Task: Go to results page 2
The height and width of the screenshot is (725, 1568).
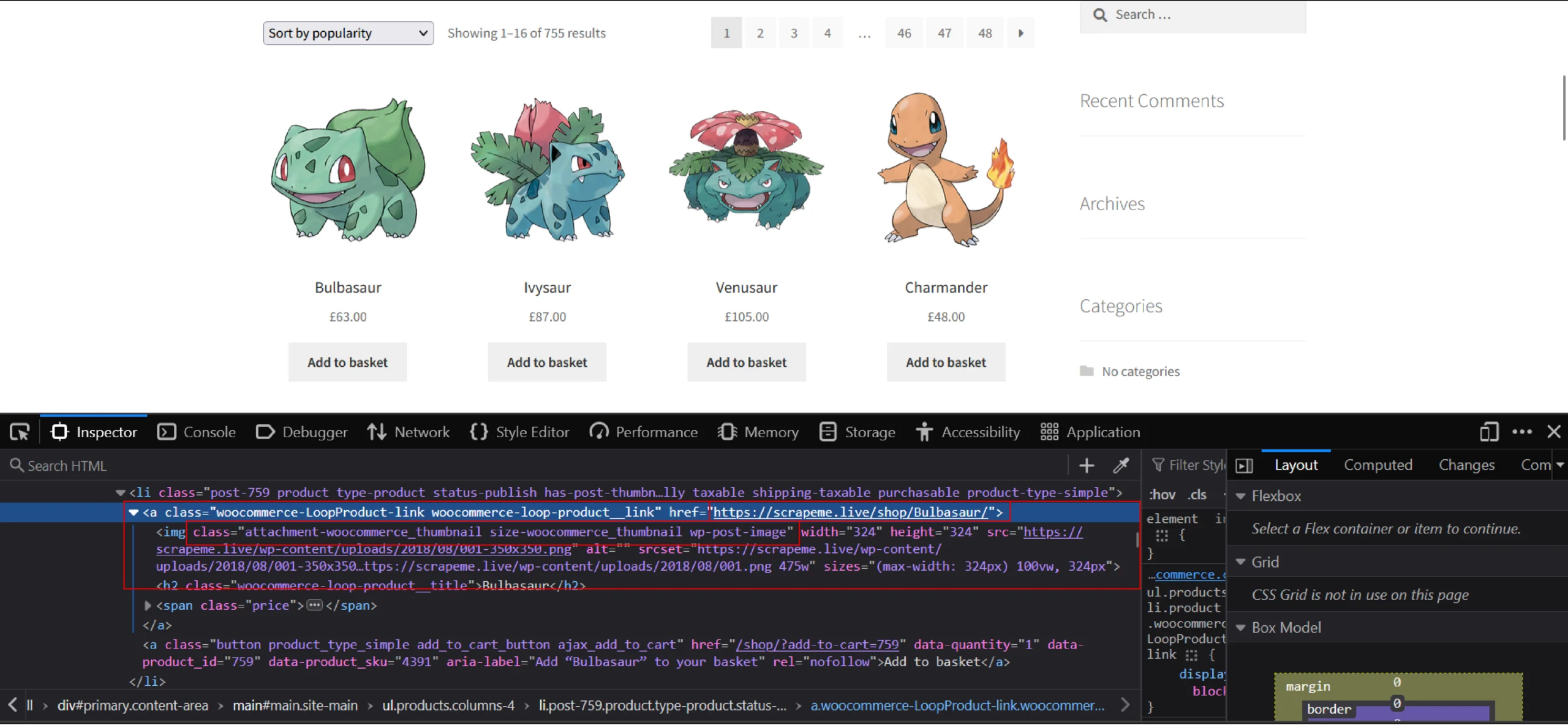Action: point(759,33)
